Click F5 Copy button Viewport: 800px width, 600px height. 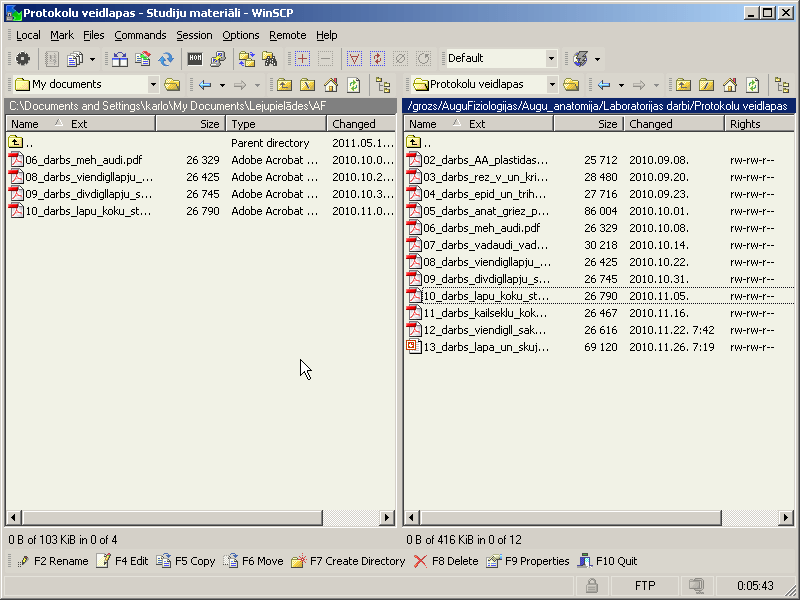185,561
